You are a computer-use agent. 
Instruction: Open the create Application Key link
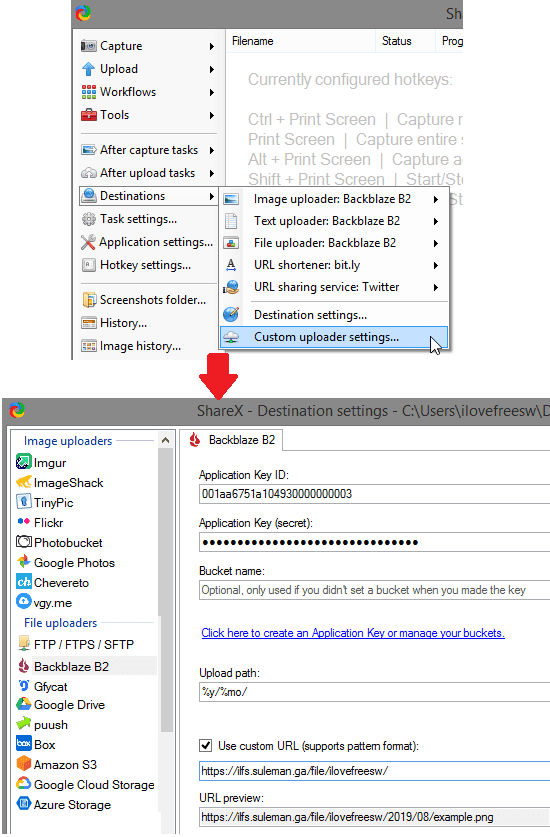(353, 633)
